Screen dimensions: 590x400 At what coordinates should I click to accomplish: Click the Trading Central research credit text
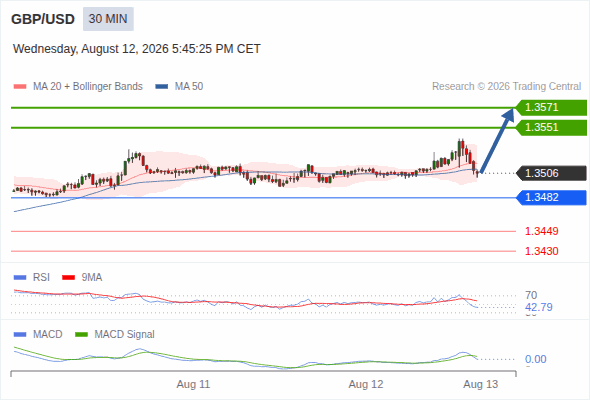(506, 87)
